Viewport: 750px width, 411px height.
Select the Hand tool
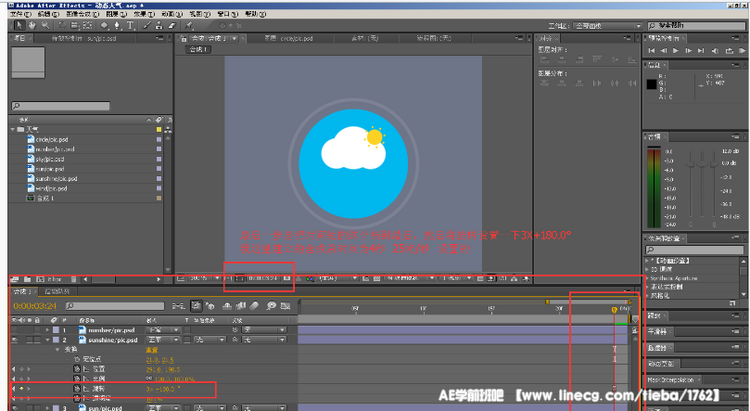pos(32,25)
